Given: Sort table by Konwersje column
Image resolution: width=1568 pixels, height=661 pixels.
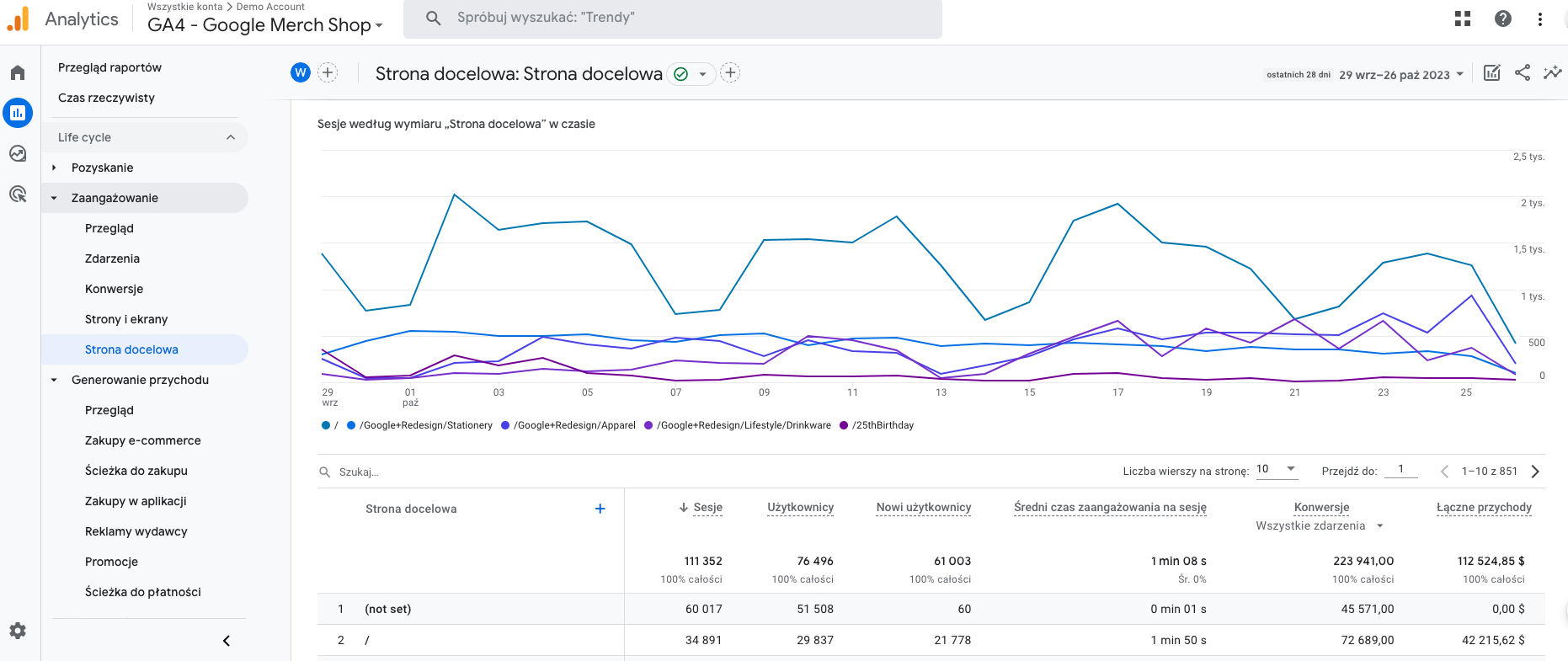Looking at the screenshot, I should [x=1321, y=507].
